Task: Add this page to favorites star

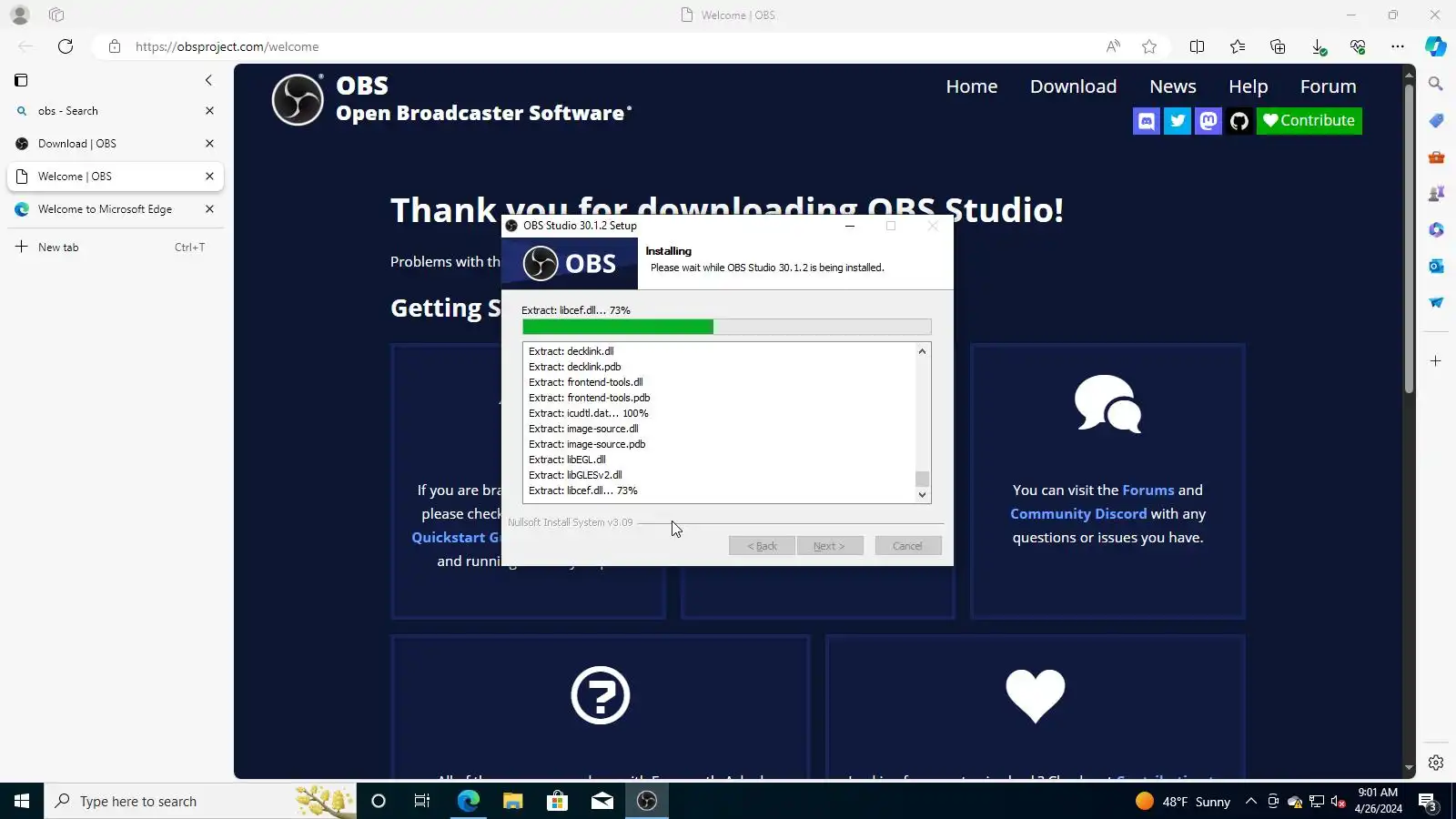Action: [x=1149, y=46]
